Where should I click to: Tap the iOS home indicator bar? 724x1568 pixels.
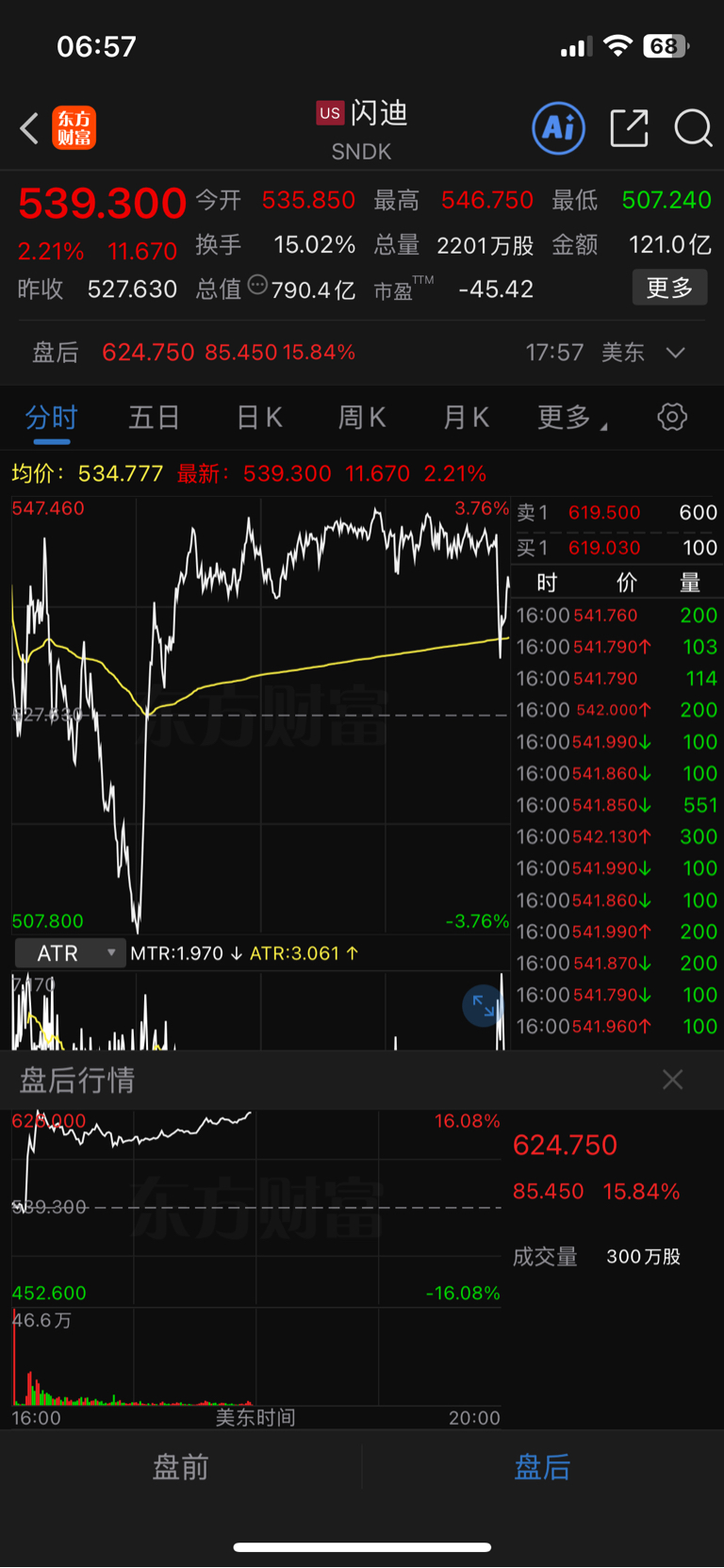[x=362, y=1547]
